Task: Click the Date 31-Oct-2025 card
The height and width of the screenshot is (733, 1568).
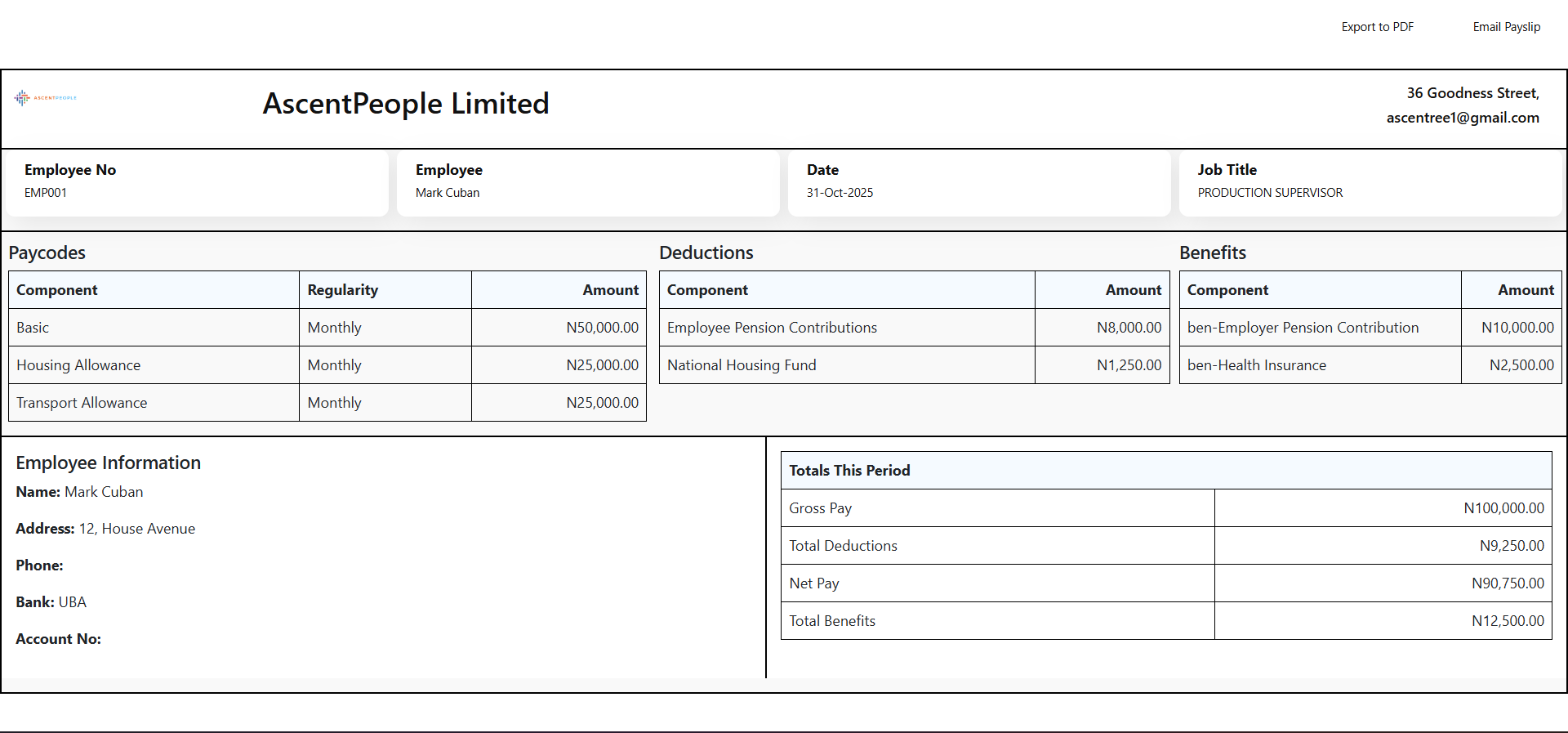Action: click(x=978, y=181)
